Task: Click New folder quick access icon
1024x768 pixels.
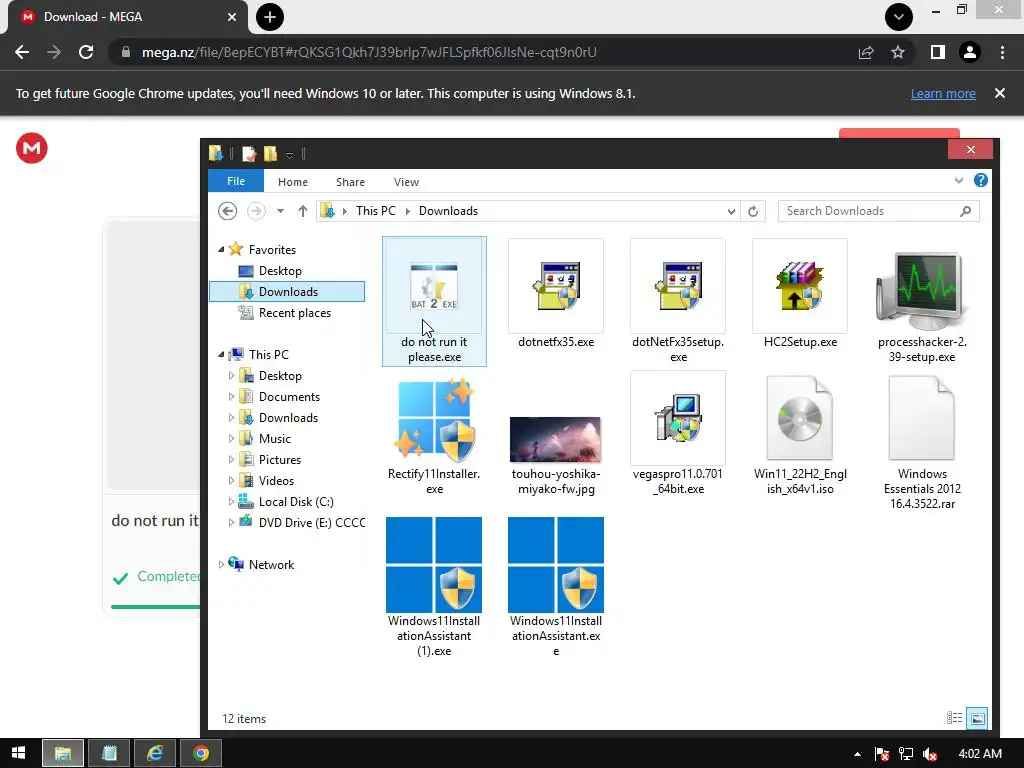Action: click(x=270, y=153)
